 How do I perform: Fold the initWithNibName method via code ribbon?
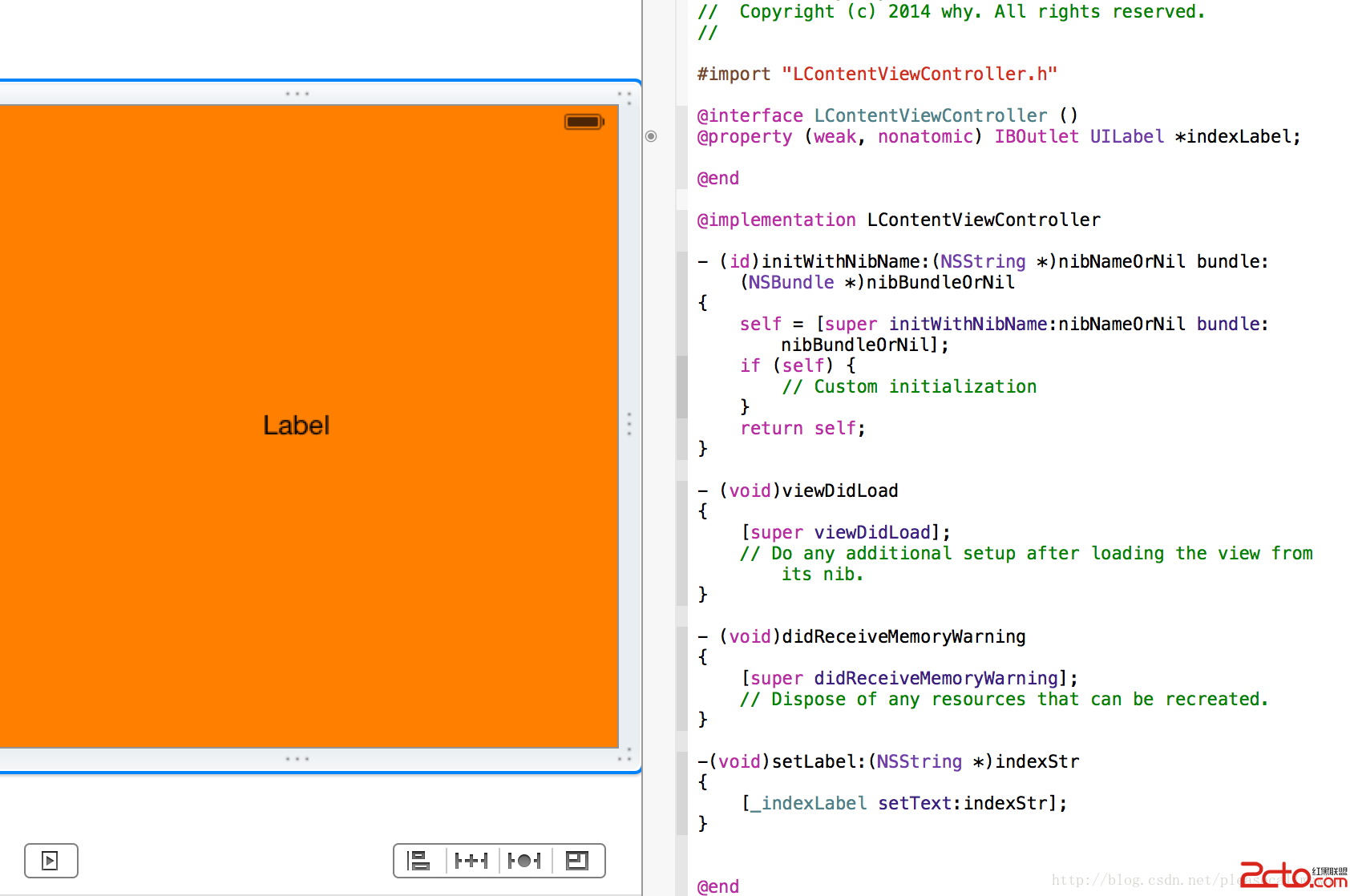coord(681,354)
